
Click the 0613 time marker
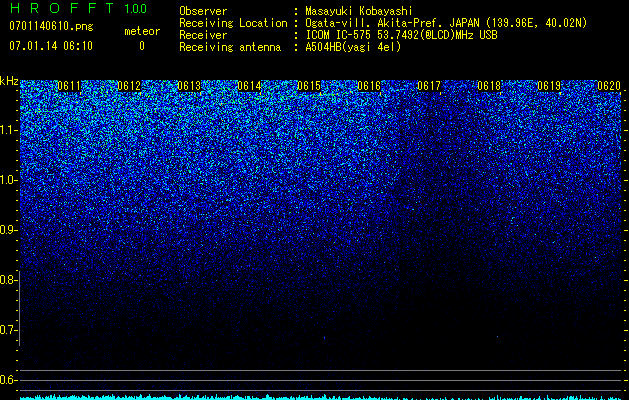(x=189, y=86)
